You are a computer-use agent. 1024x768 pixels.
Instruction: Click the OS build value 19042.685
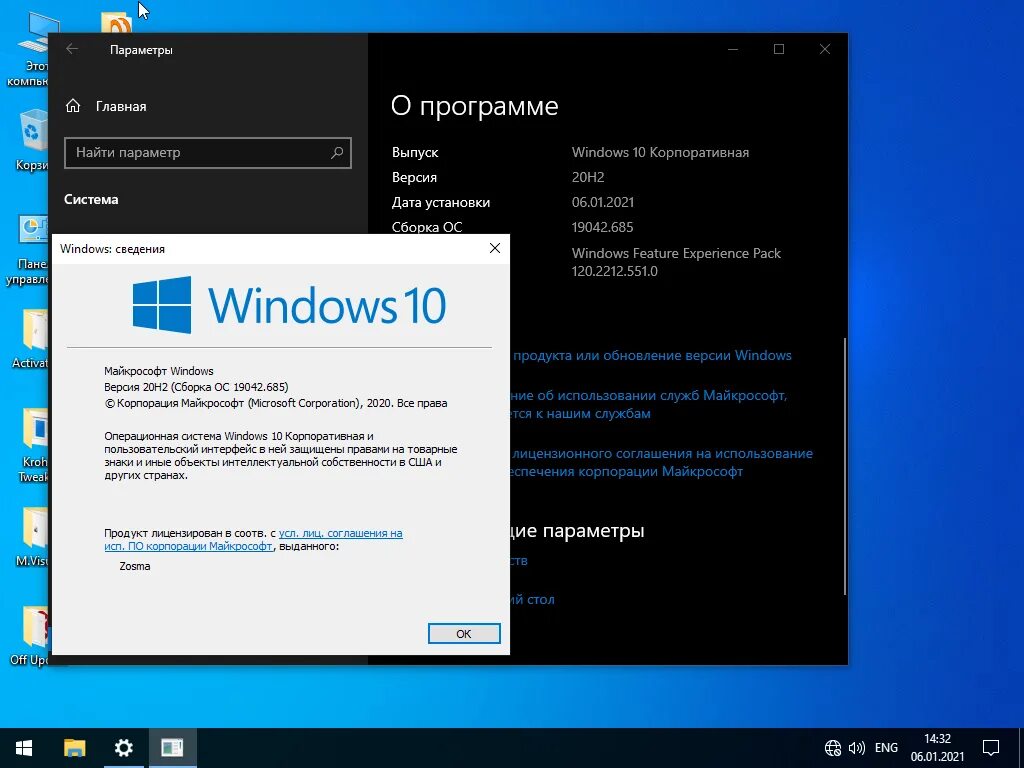[x=602, y=227]
